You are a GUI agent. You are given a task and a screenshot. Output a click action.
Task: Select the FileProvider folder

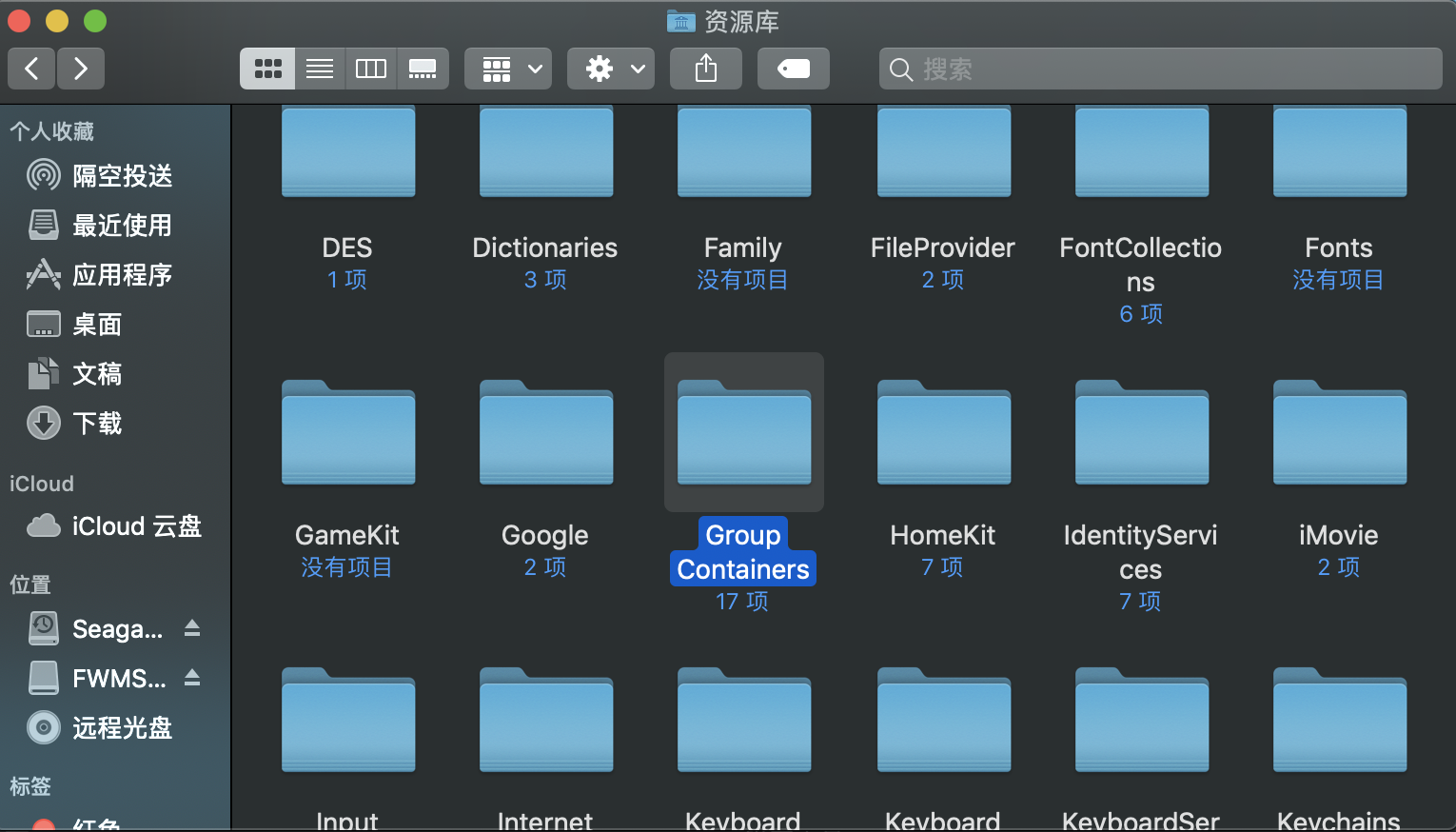[x=944, y=150]
